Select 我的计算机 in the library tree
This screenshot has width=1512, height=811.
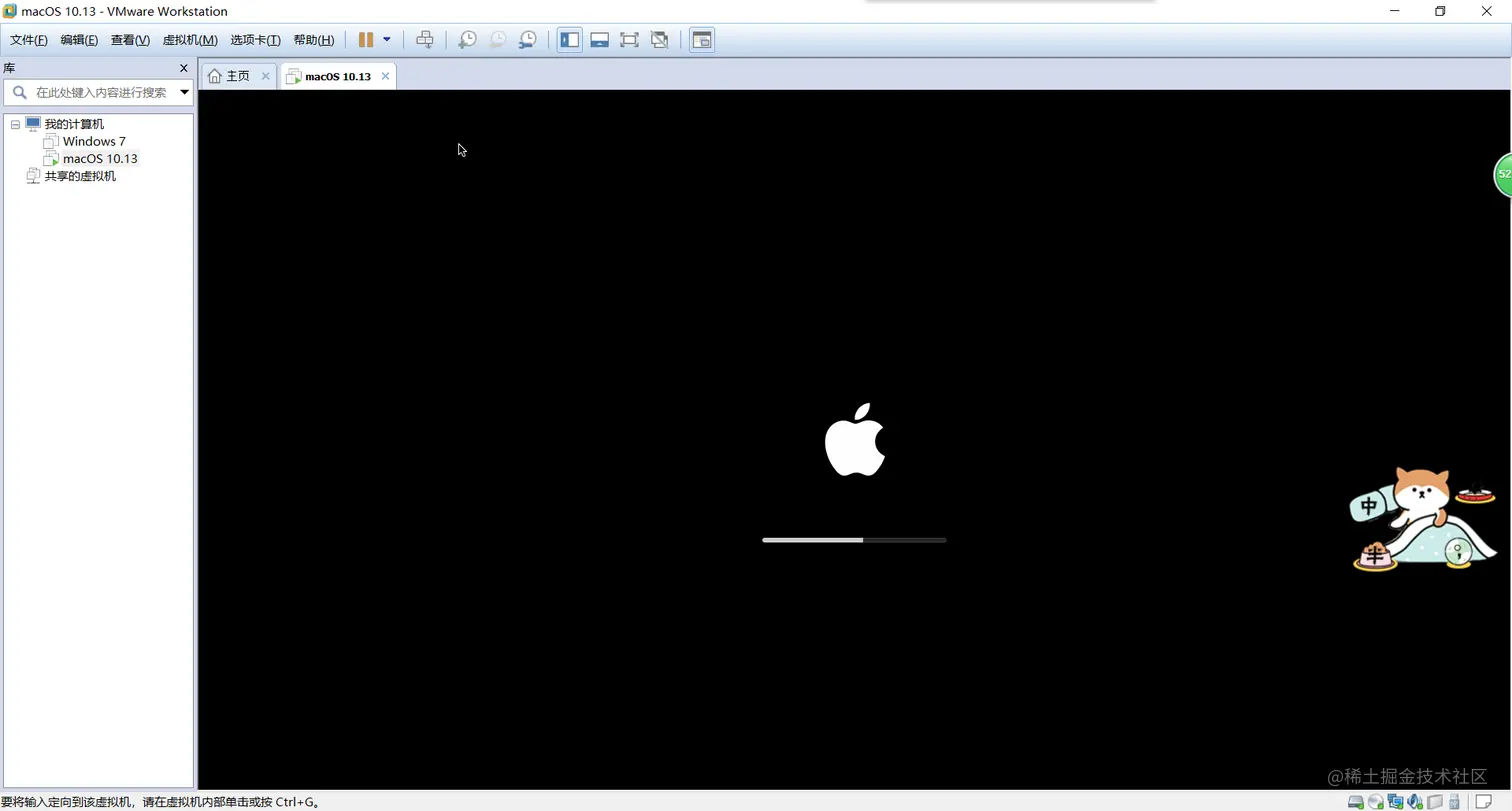pyautogui.click(x=74, y=124)
